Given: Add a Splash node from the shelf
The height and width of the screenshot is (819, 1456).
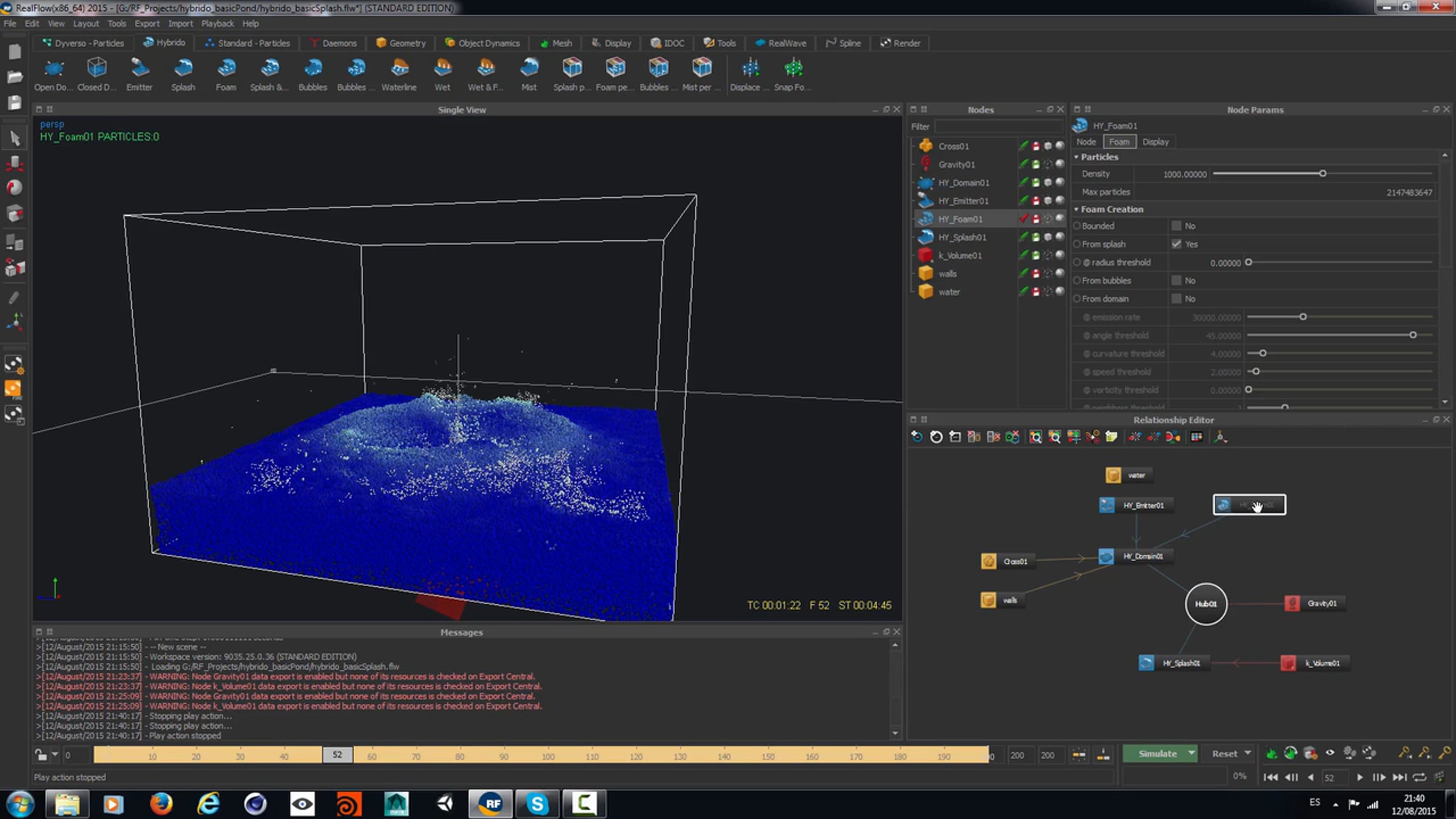Looking at the screenshot, I should [x=183, y=74].
